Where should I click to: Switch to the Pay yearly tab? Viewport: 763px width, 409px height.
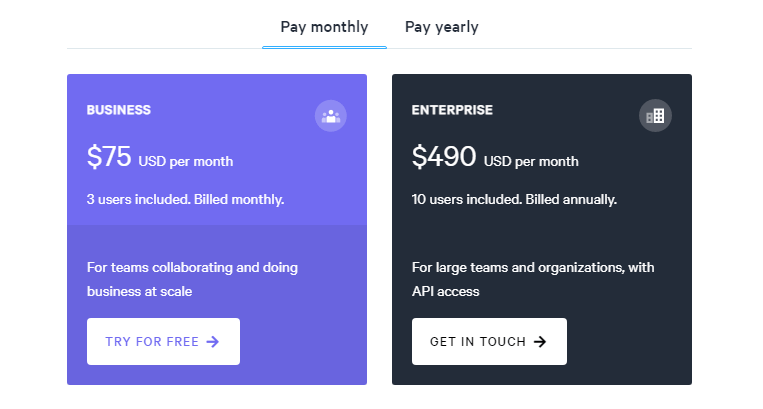point(441,27)
